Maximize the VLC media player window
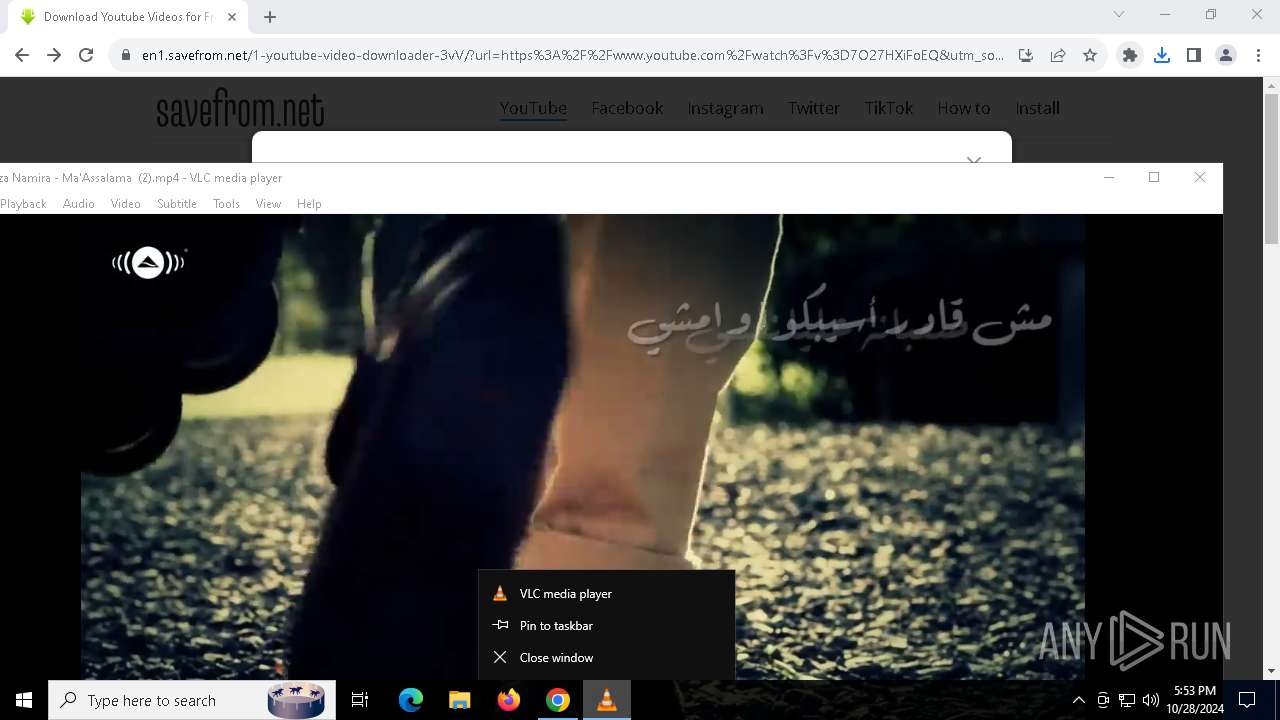Viewport: 1280px width, 720px height. [x=1154, y=177]
